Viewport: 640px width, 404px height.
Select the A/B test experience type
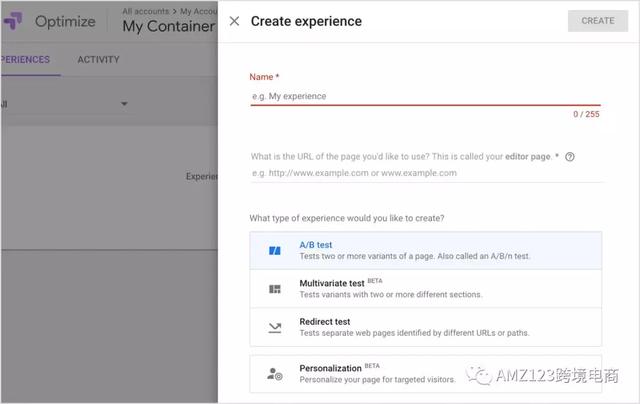click(425, 251)
